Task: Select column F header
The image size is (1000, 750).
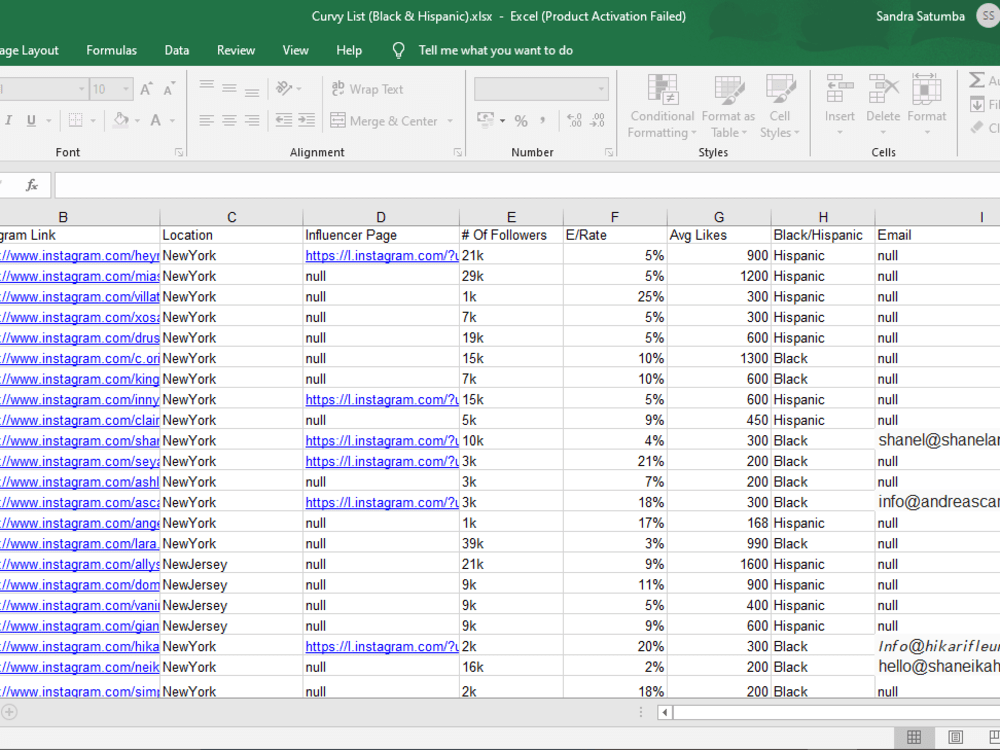Action: [615, 217]
